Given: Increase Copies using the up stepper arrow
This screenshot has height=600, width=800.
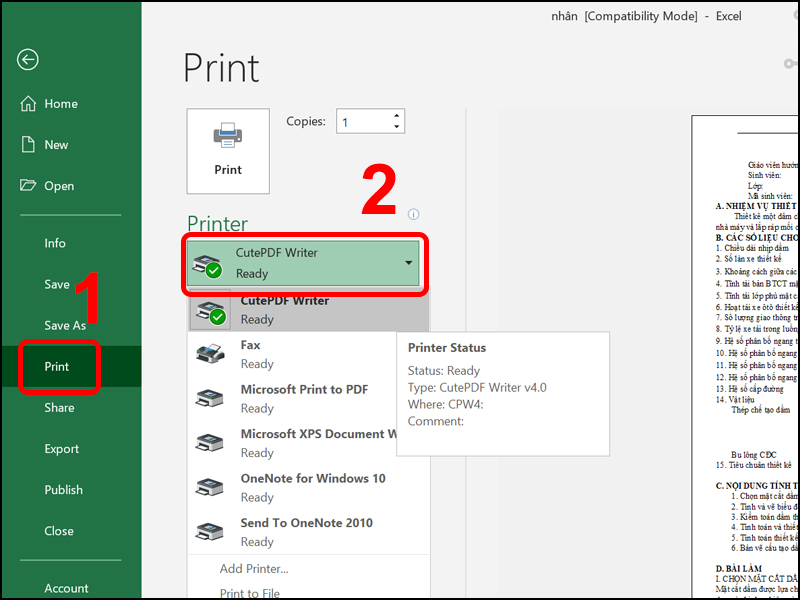Looking at the screenshot, I should (x=396, y=114).
